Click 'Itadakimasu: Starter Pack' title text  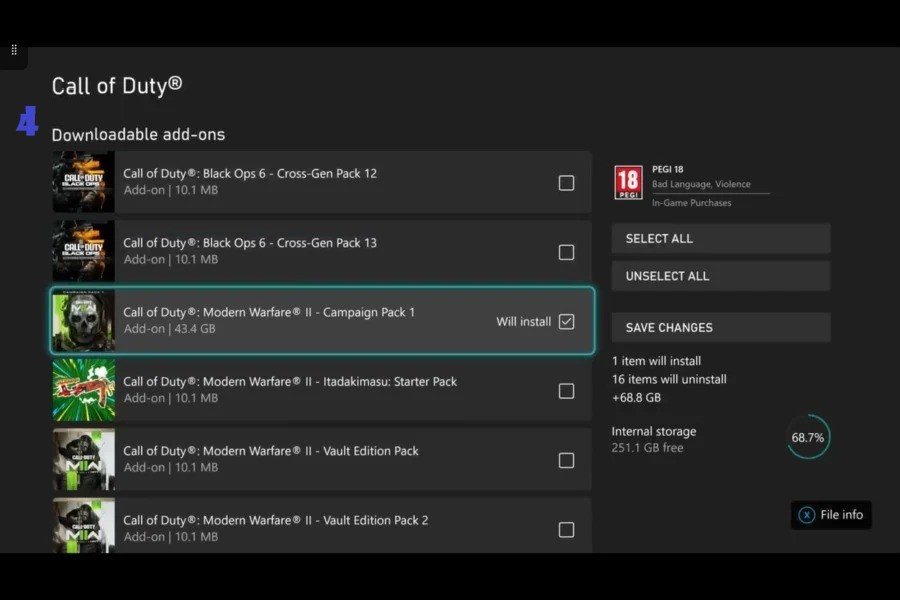coord(390,382)
